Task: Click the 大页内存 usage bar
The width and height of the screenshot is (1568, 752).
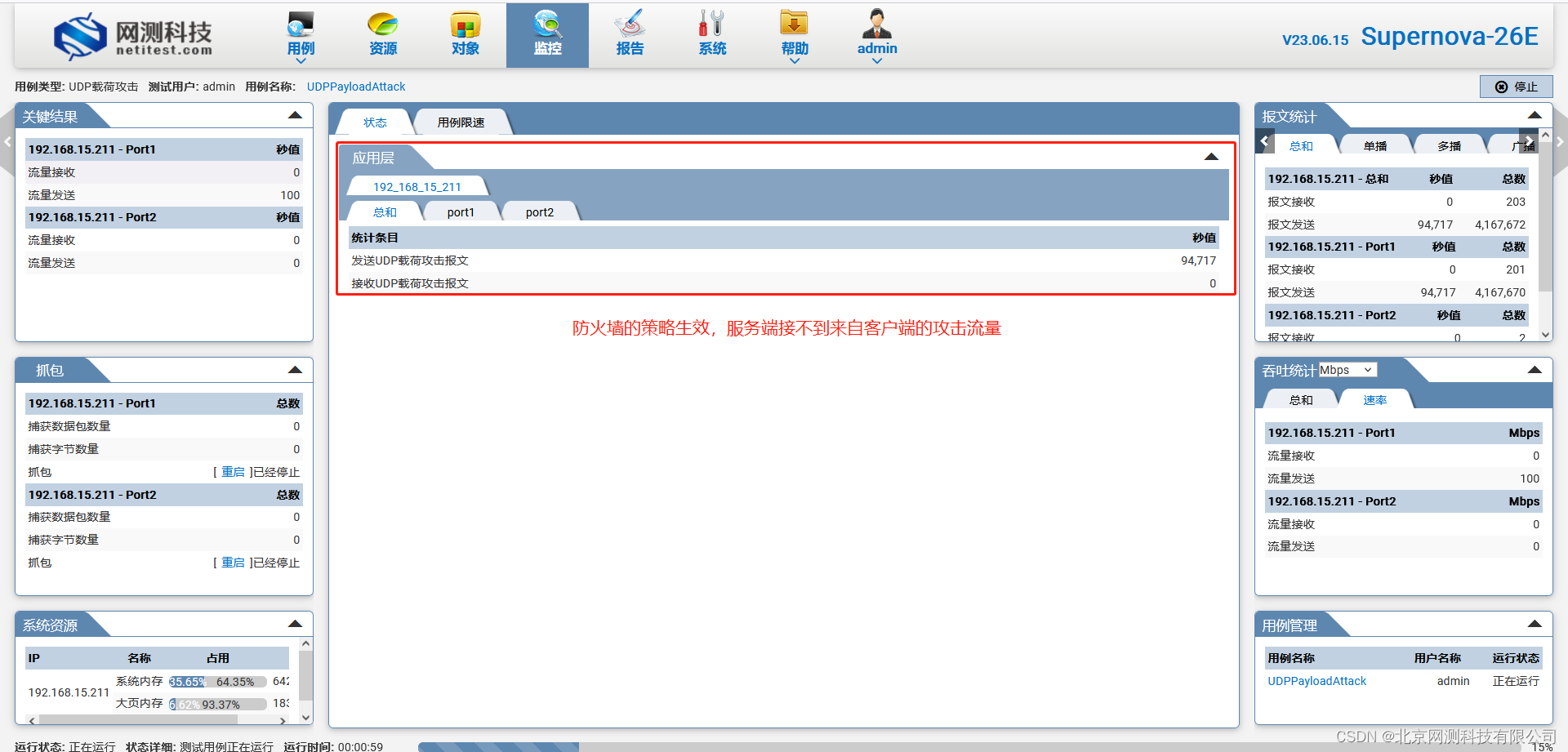Action: [218, 704]
